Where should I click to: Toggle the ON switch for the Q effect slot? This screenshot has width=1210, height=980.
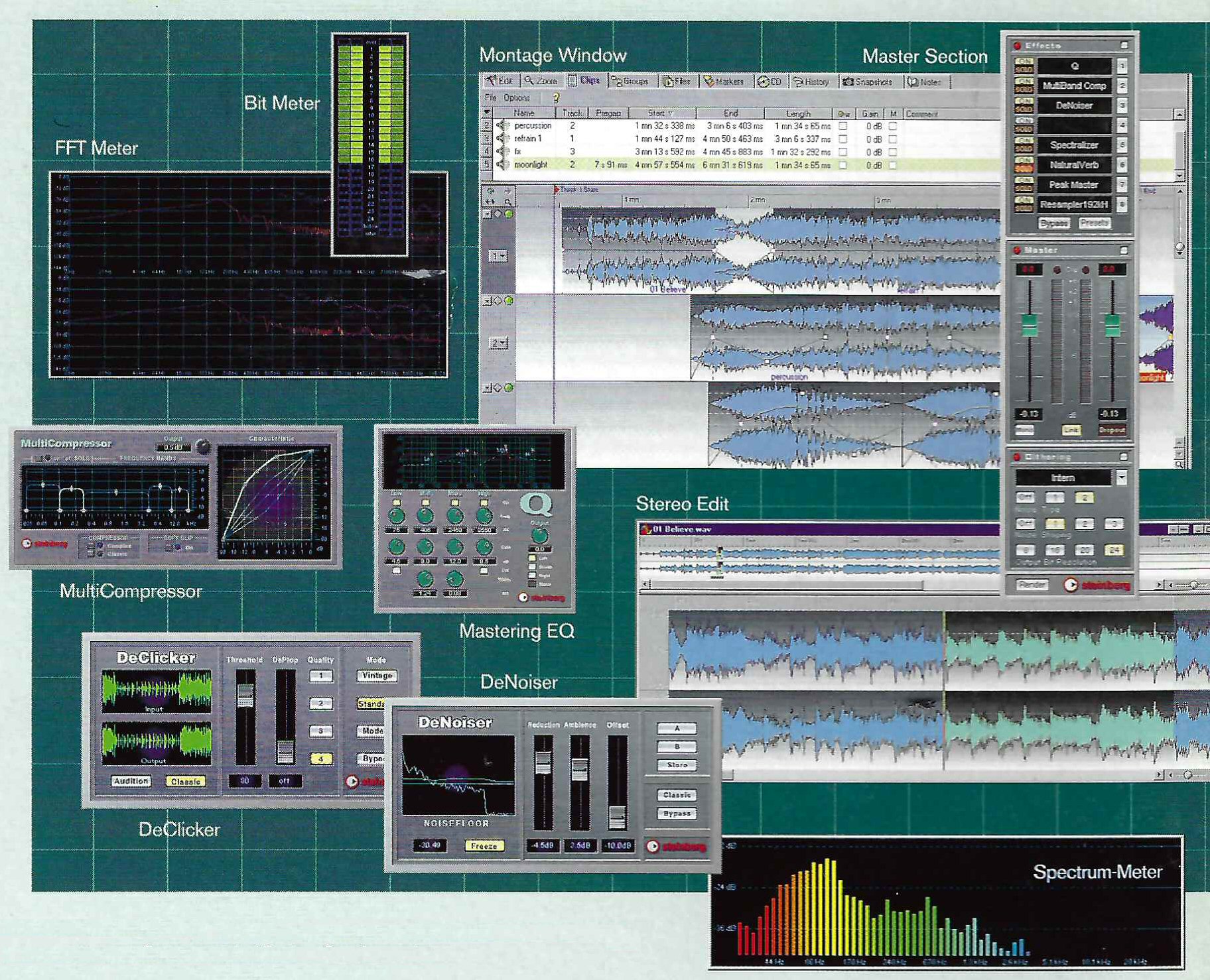click(x=1024, y=62)
